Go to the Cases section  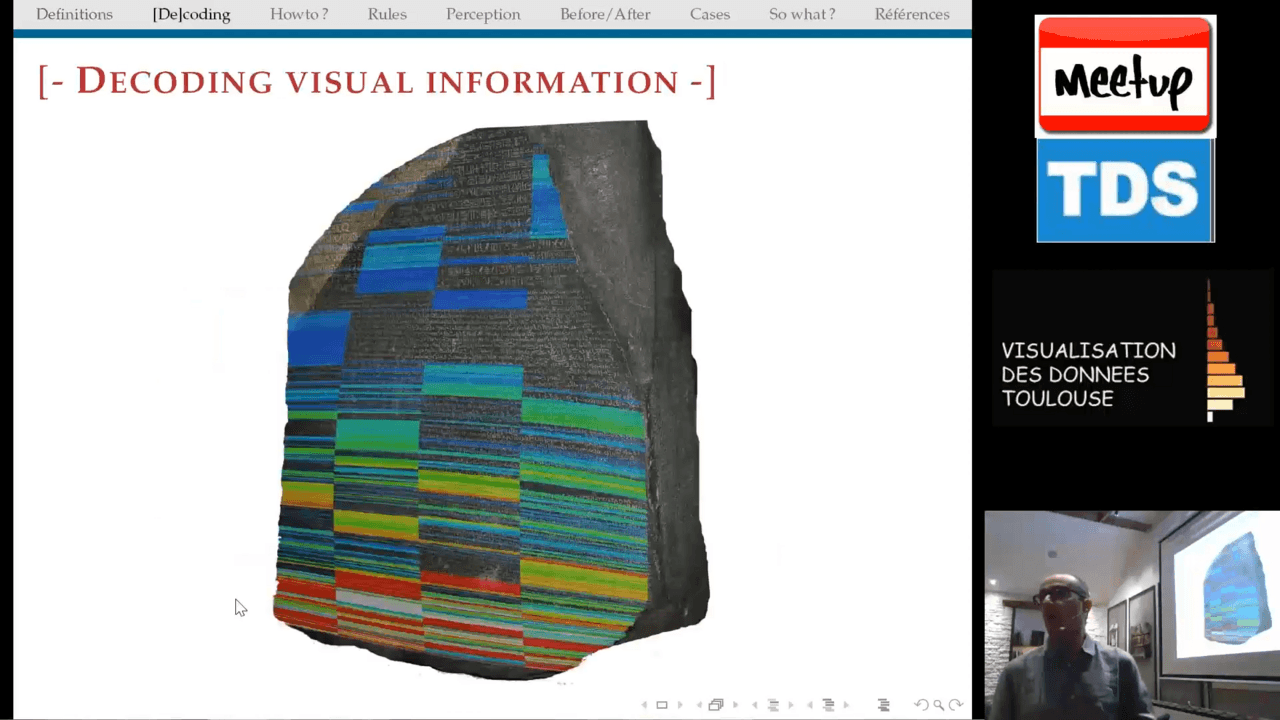click(710, 14)
